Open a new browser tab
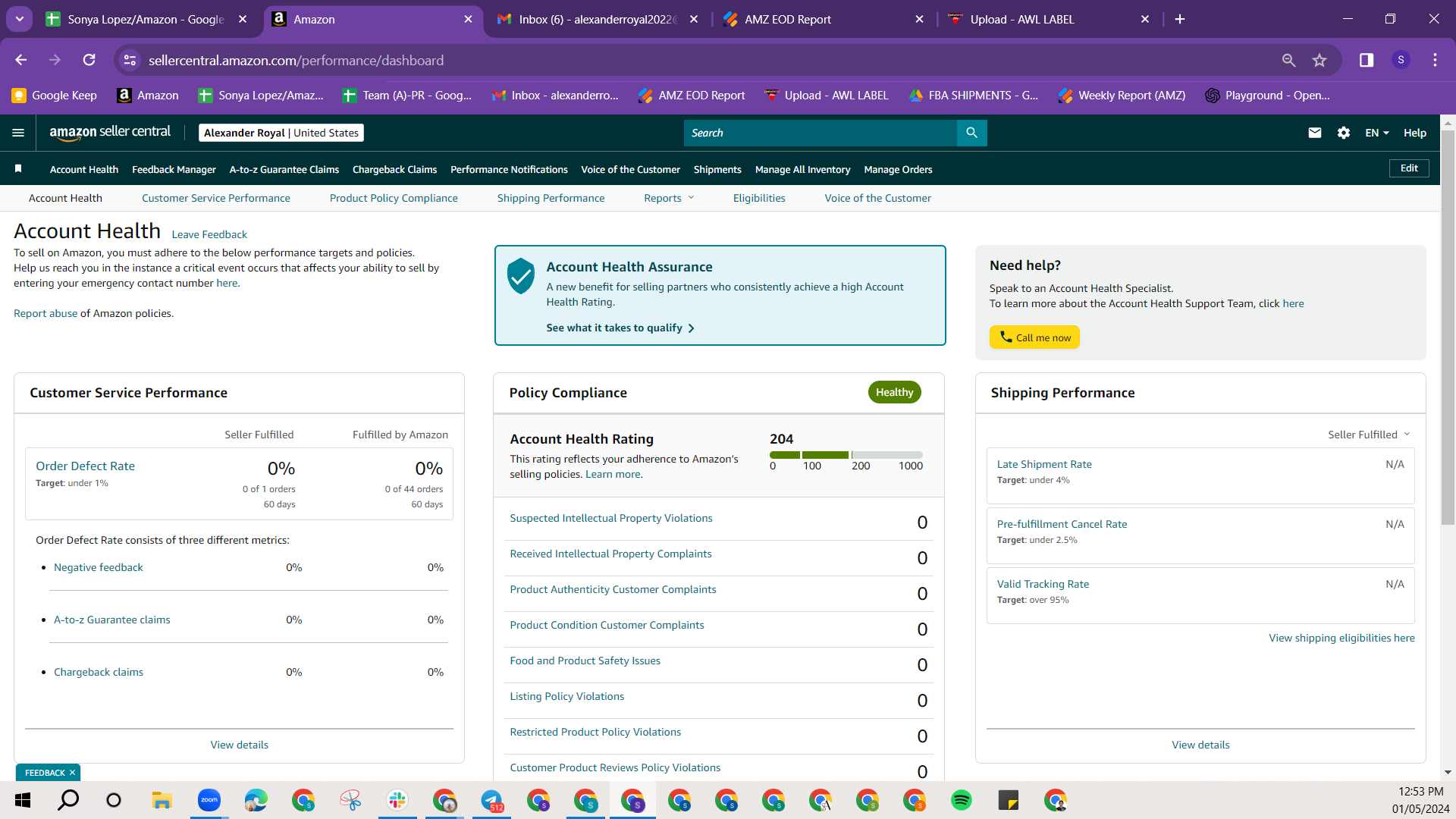 1180,19
